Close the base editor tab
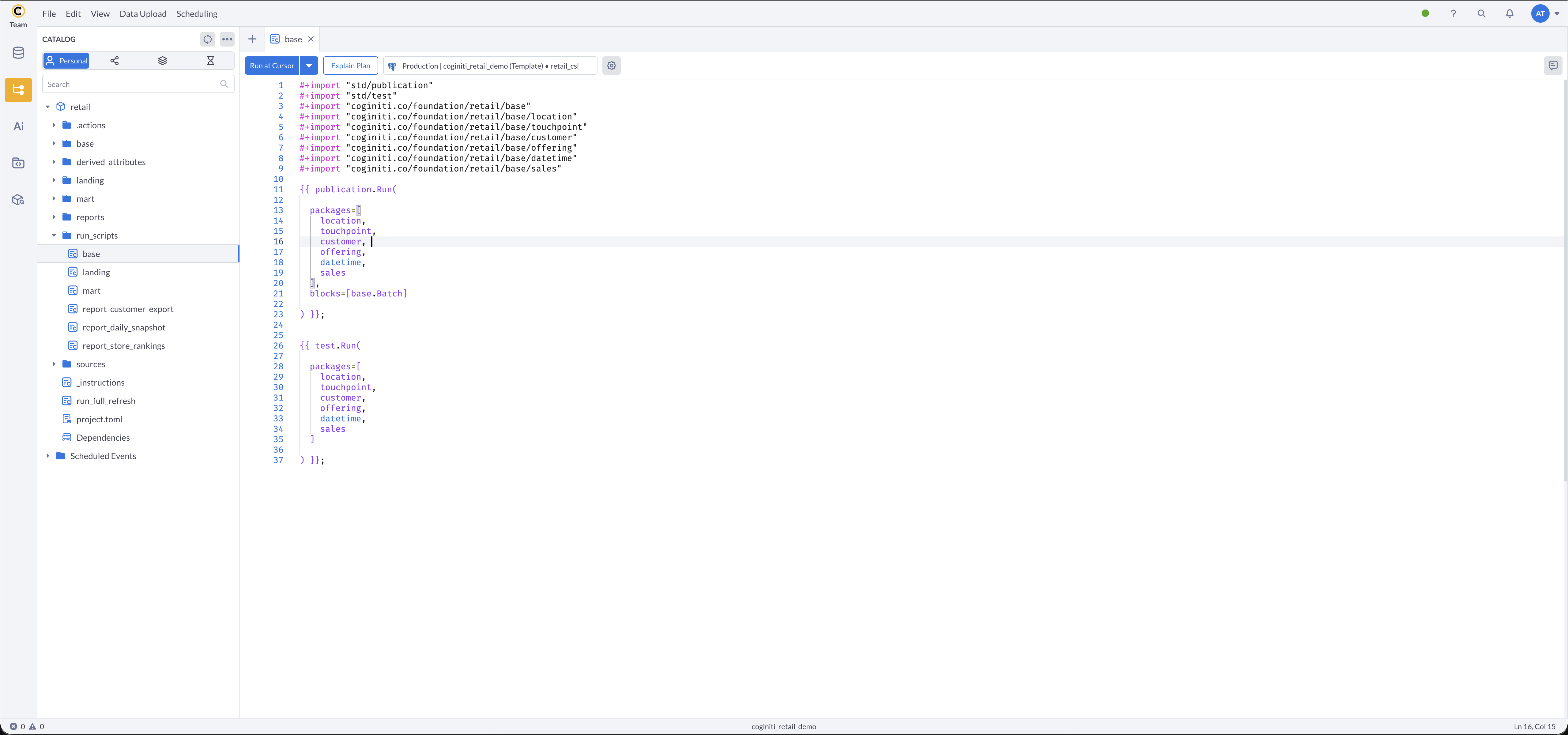1568x735 pixels. click(311, 38)
